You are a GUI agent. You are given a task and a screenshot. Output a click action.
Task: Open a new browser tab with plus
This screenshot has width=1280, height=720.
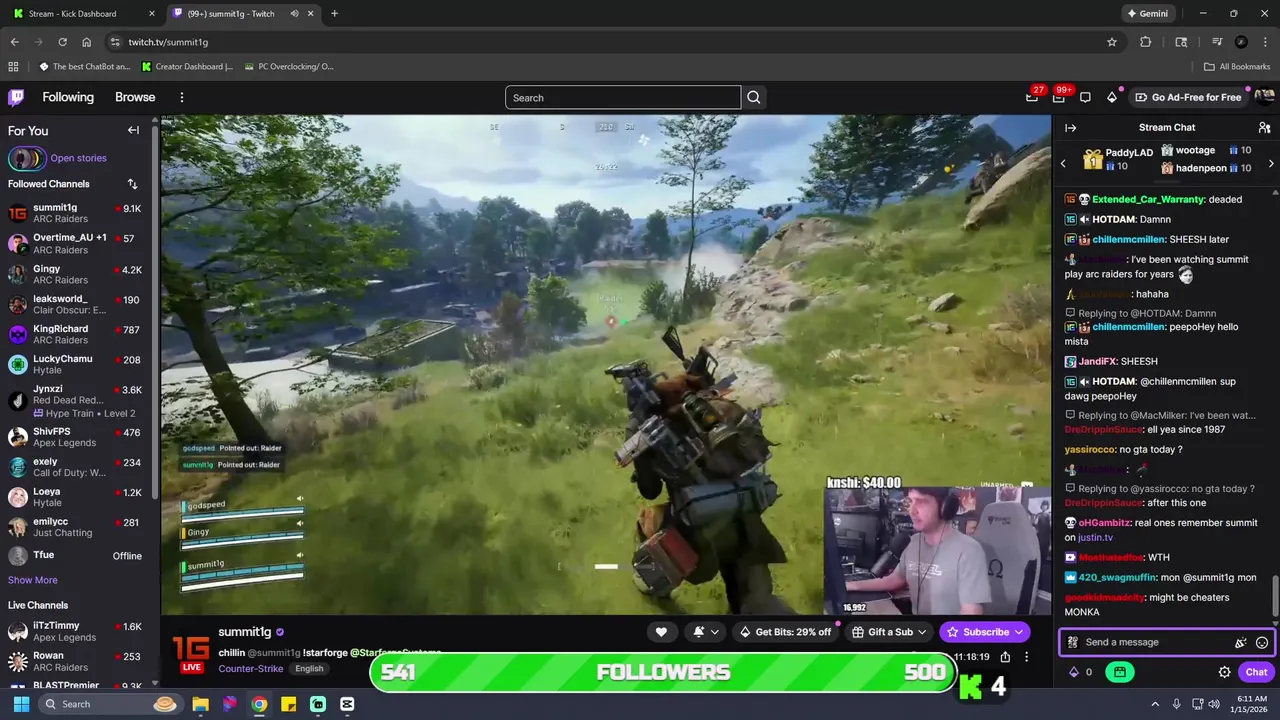coord(334,14)
